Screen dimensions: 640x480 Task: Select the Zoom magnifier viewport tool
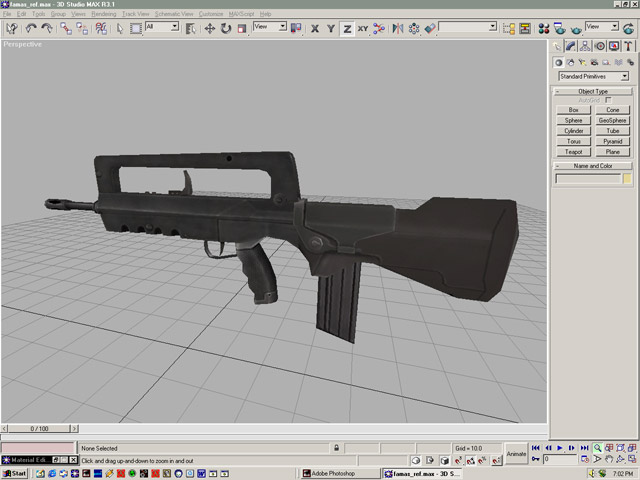coord(597,448)
